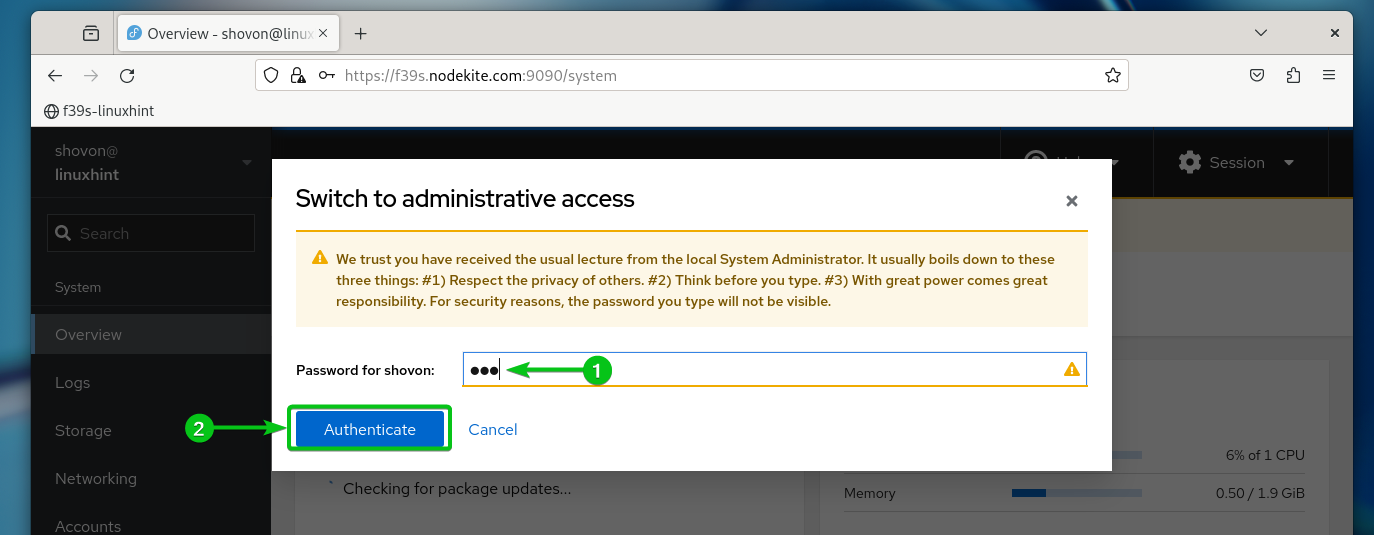Screen dimensions: 1374x535
Task: Click the shield tracking protection icon
Action: tap(271, 75)
